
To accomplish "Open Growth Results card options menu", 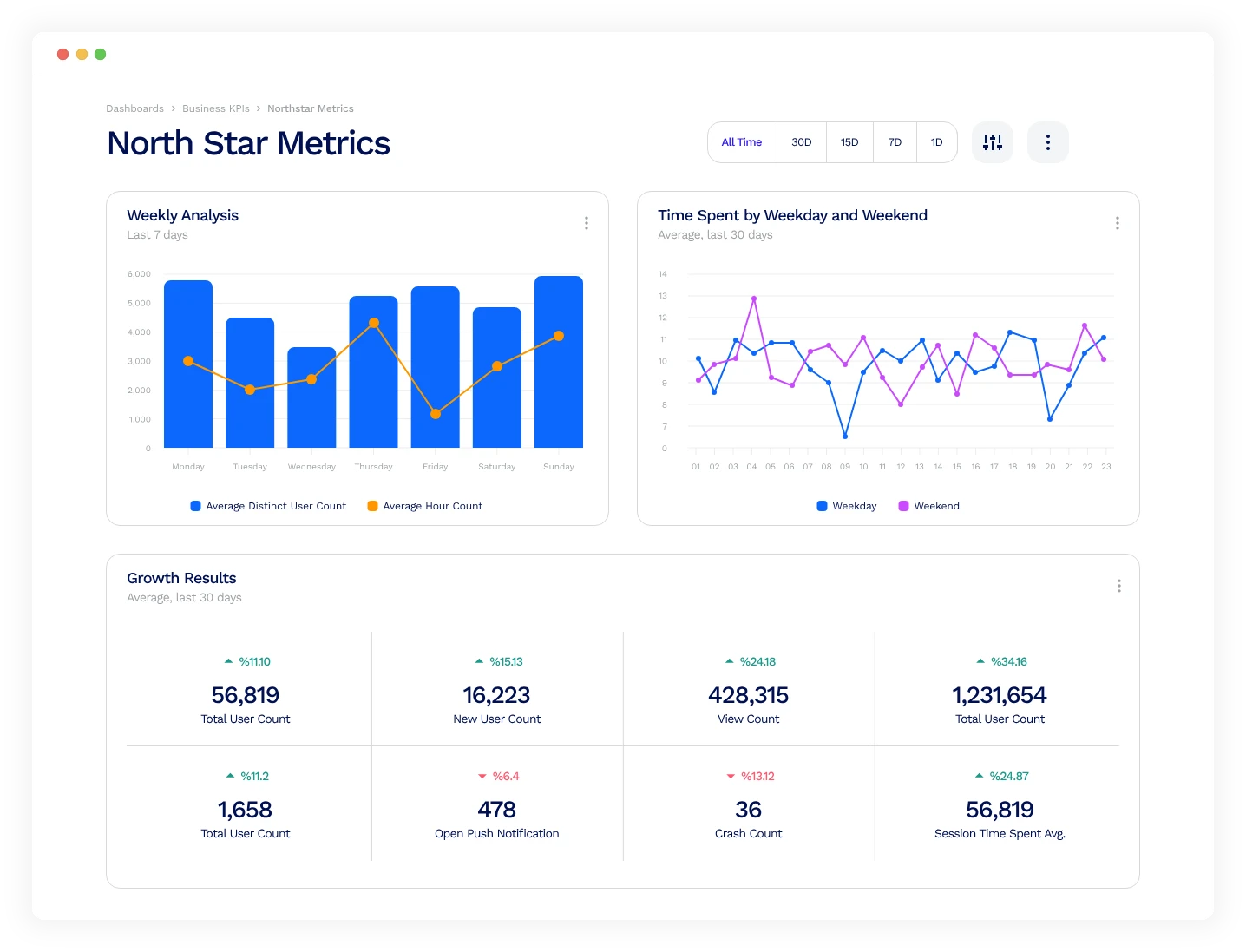I will point(1119,586).
